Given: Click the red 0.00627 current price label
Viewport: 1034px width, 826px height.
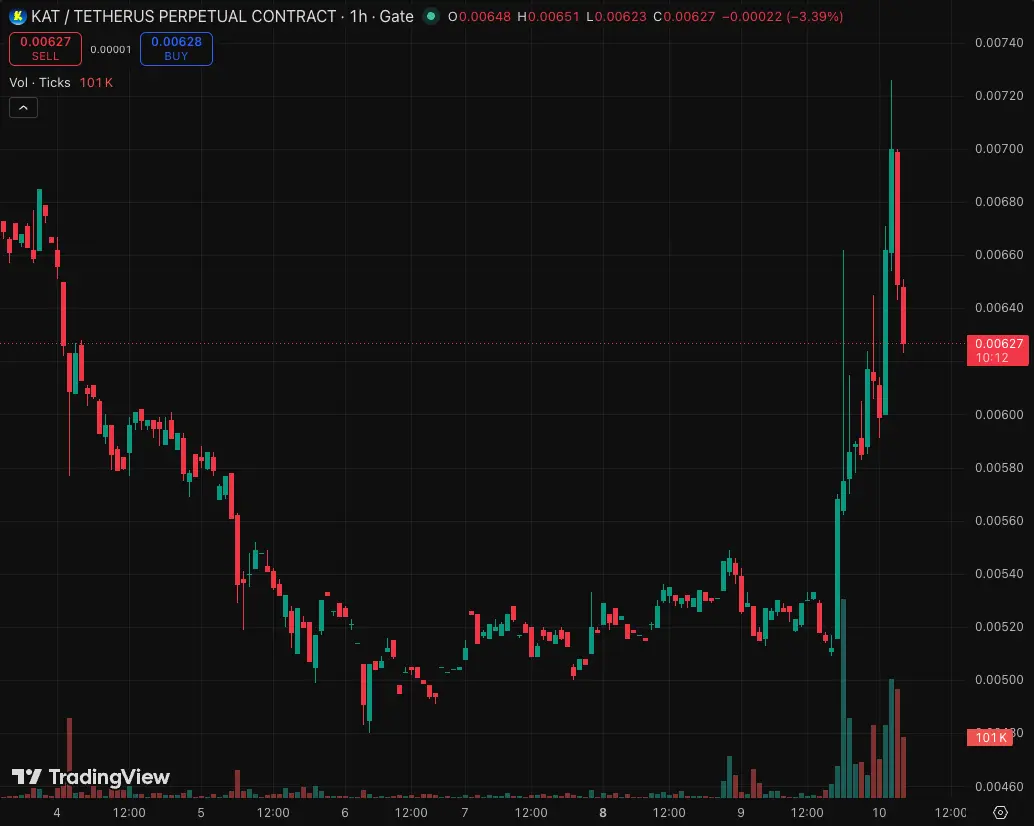Looking at the screenshot, I should coord(998,350).
